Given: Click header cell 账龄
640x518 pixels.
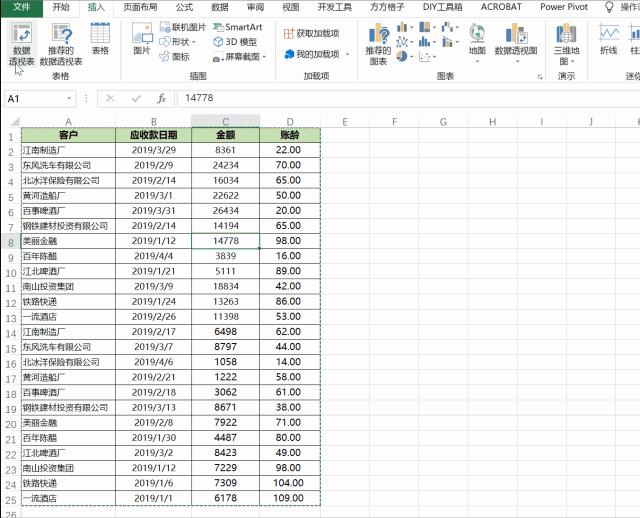Looking at the screenshot, I should 290,135.
